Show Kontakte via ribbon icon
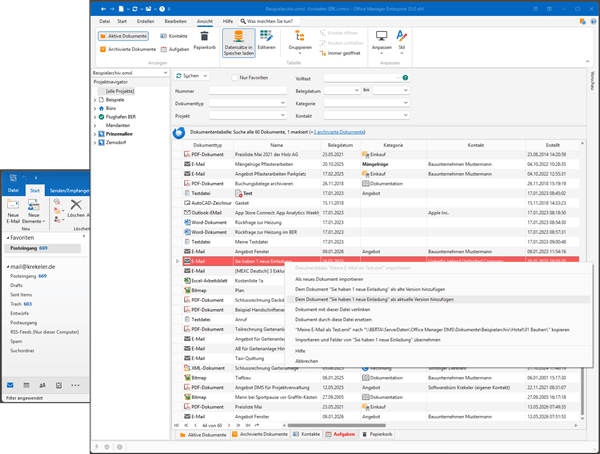This screenshot has width=600, height=454. click(174, 36)
